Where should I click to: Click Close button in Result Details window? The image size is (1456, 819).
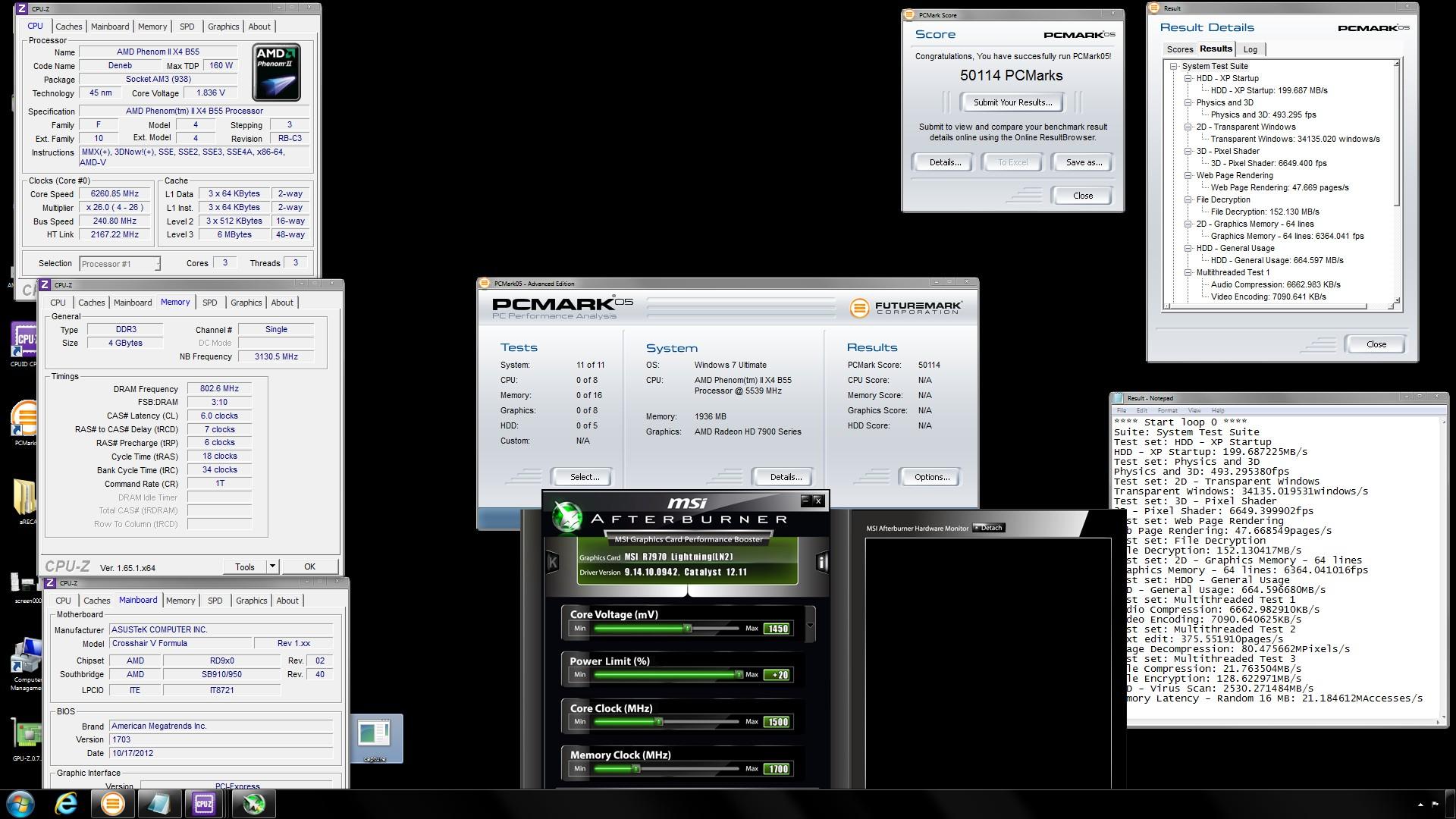point(1376,344)
